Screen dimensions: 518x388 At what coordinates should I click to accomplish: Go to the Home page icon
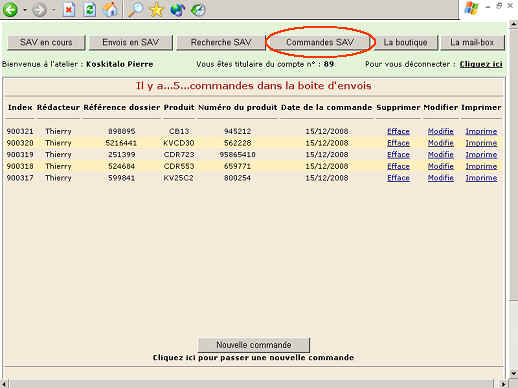(110, 9)
